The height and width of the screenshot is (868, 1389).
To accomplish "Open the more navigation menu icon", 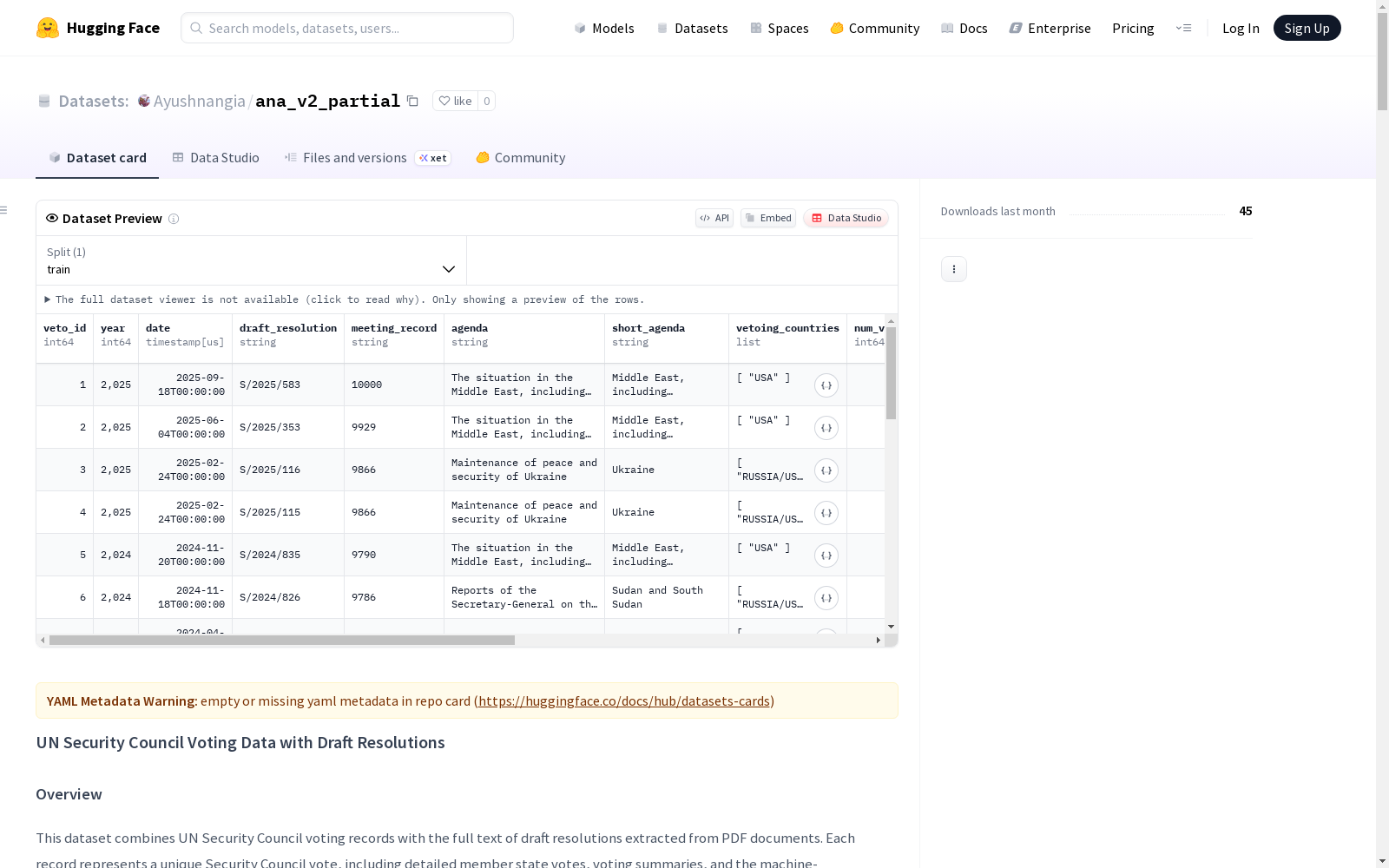I will [1183, 28].
